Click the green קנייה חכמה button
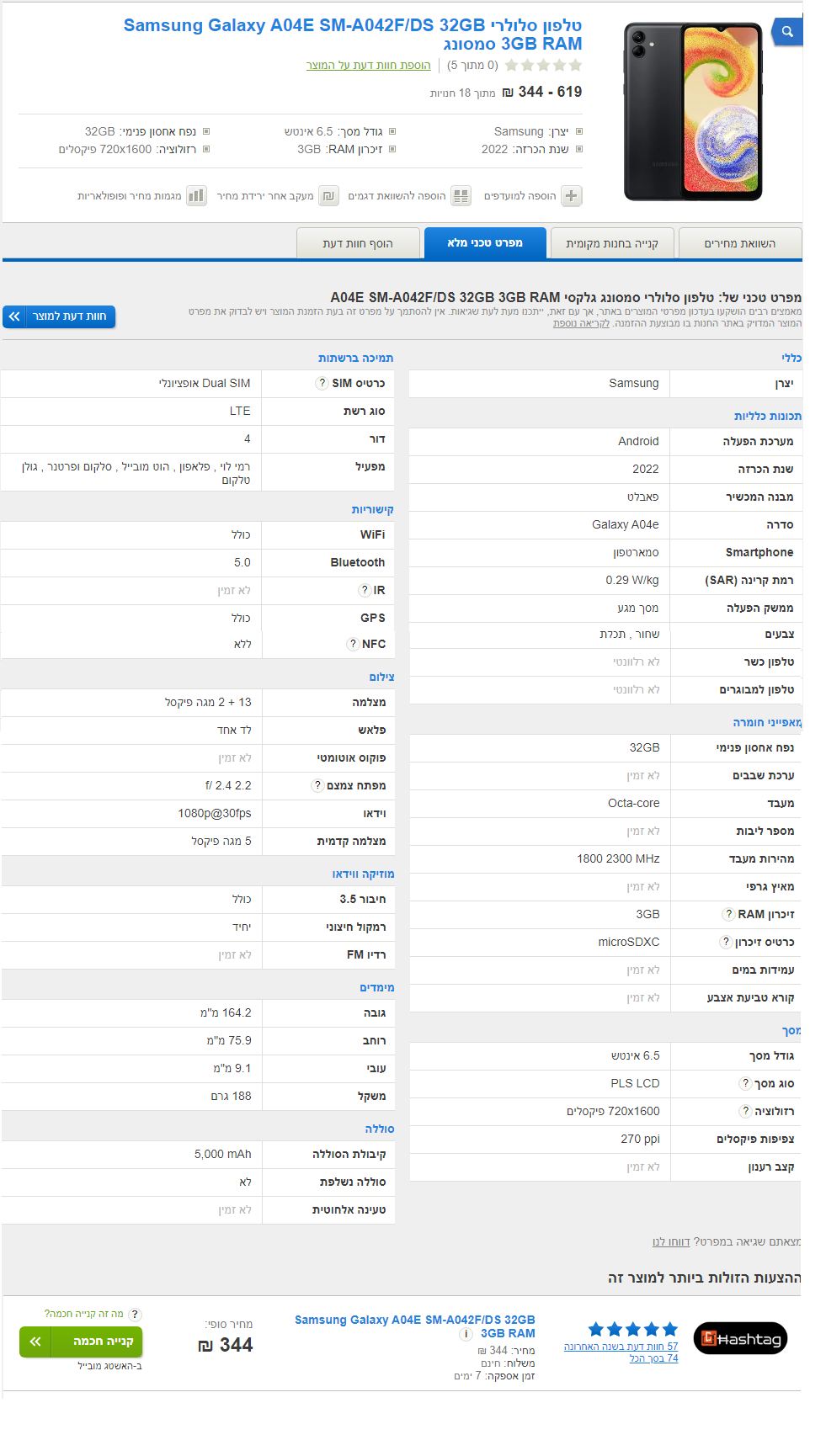 (81, 1342)
